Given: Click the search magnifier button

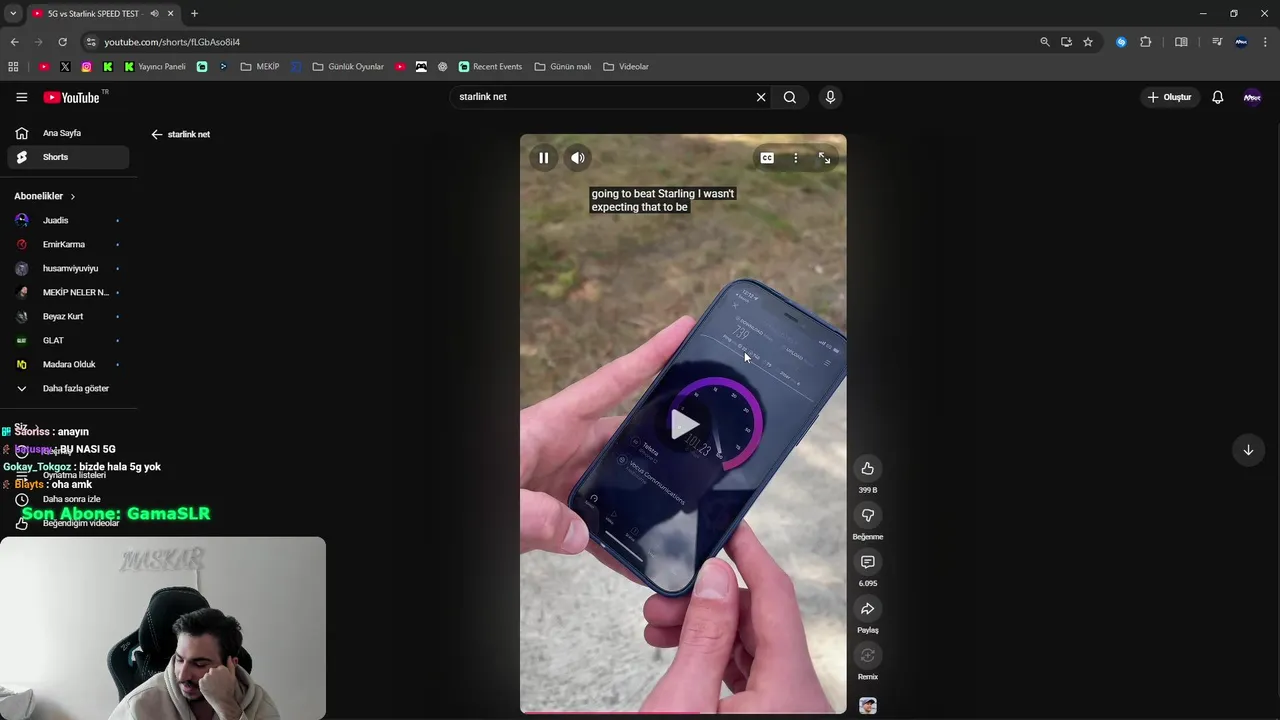Looking at the screenshot, I should pos(790,97).
